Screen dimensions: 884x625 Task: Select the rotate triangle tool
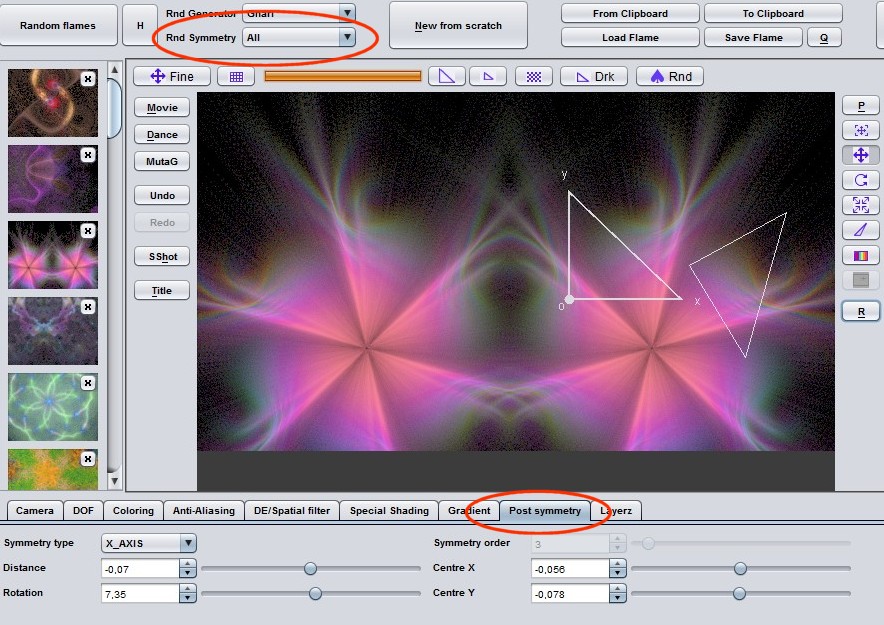point(860,180)
